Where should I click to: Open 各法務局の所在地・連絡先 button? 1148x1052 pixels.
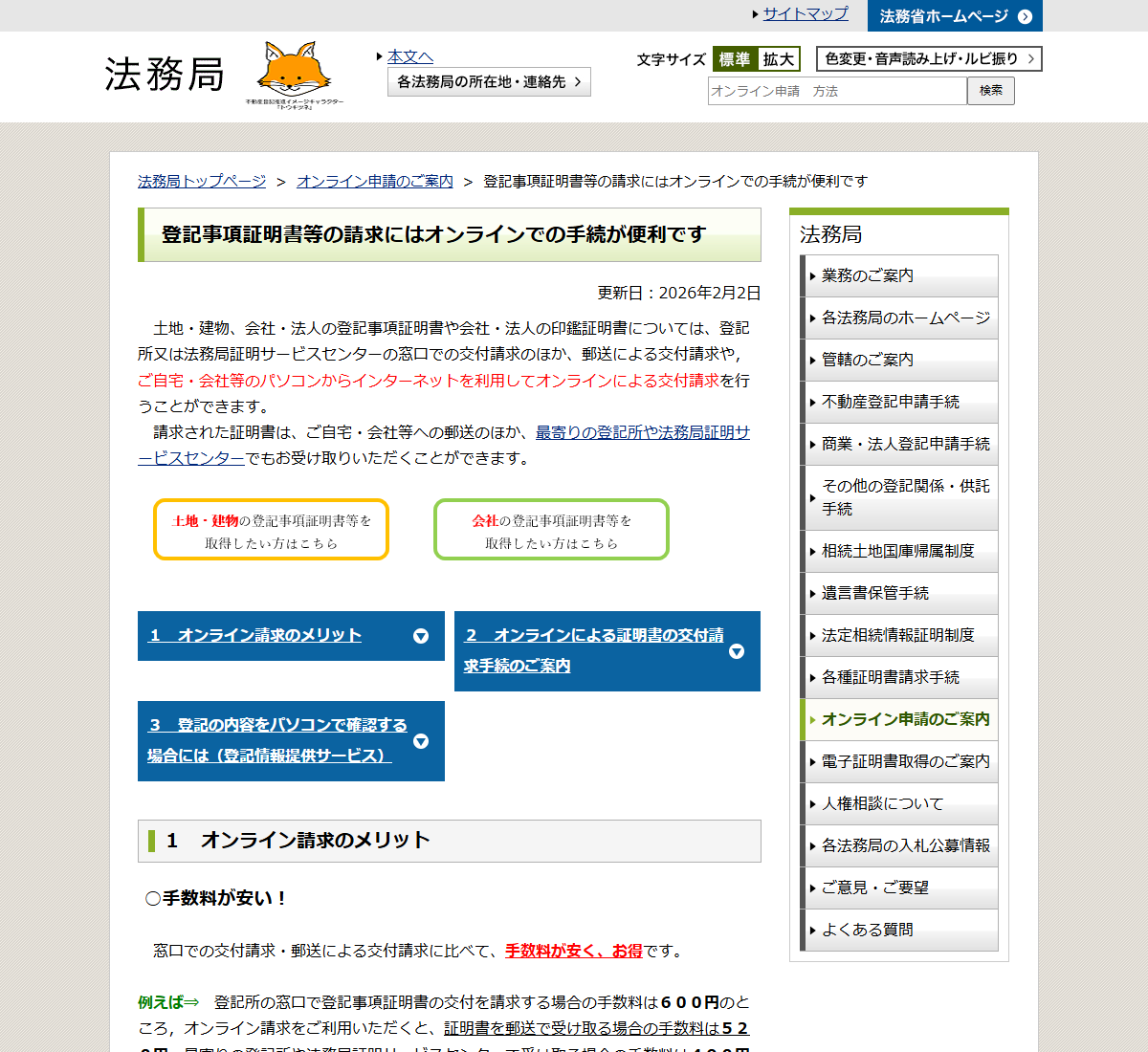[489, 82]
